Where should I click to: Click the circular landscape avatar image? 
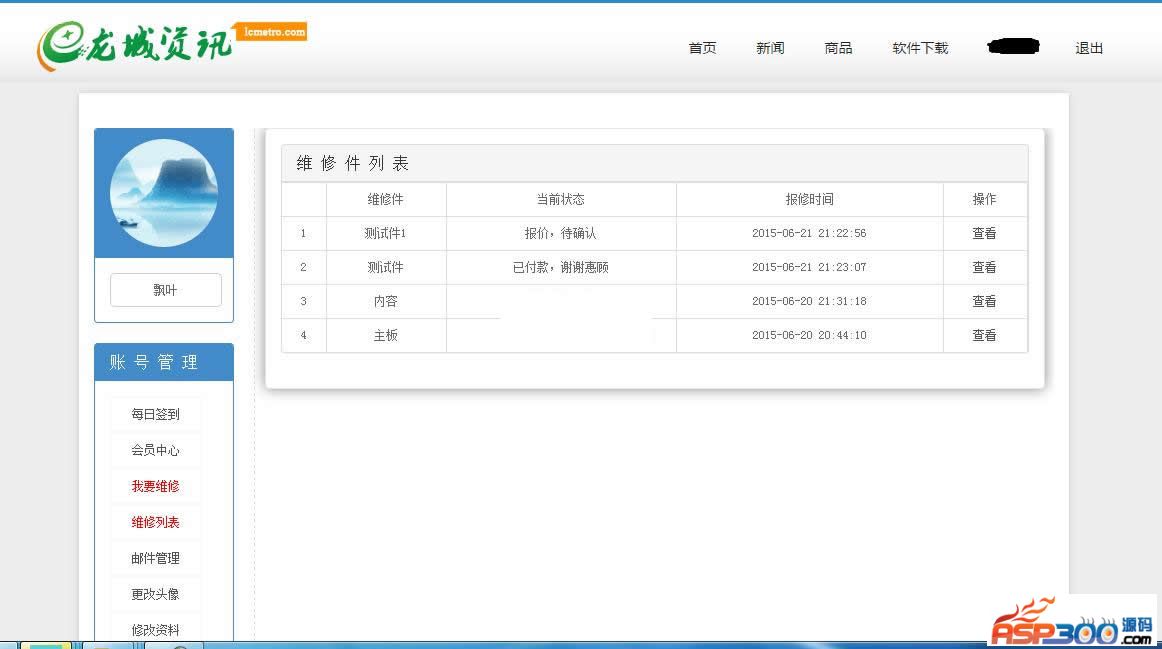pos(164,193)
